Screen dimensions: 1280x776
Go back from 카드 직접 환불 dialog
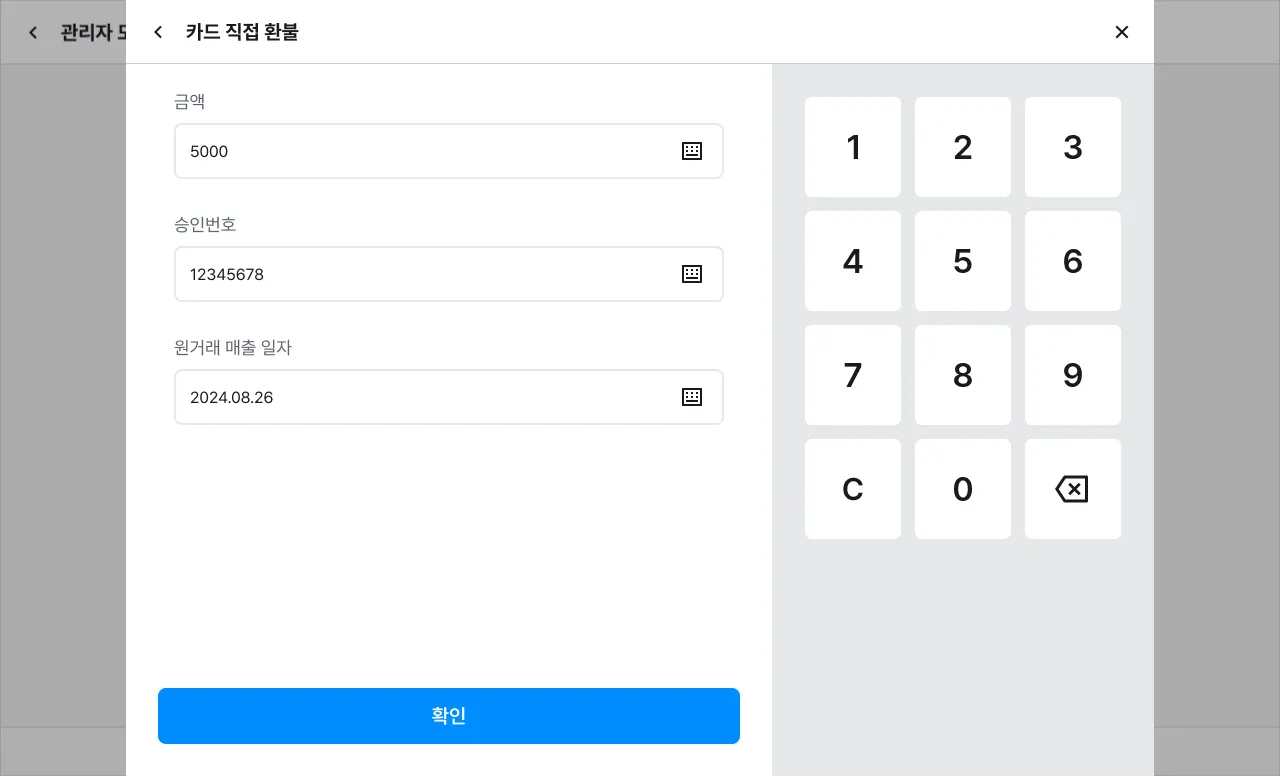tap(158, 32)
